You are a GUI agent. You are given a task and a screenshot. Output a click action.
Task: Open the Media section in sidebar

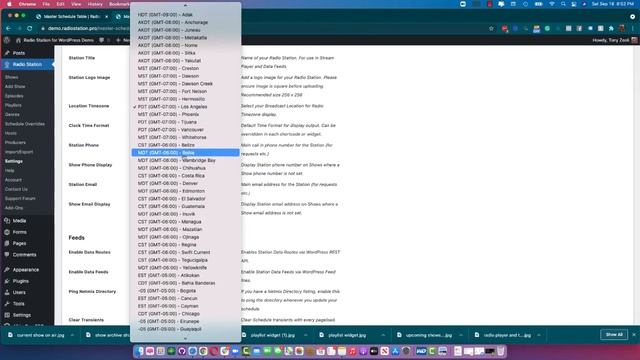click(19, 221)
